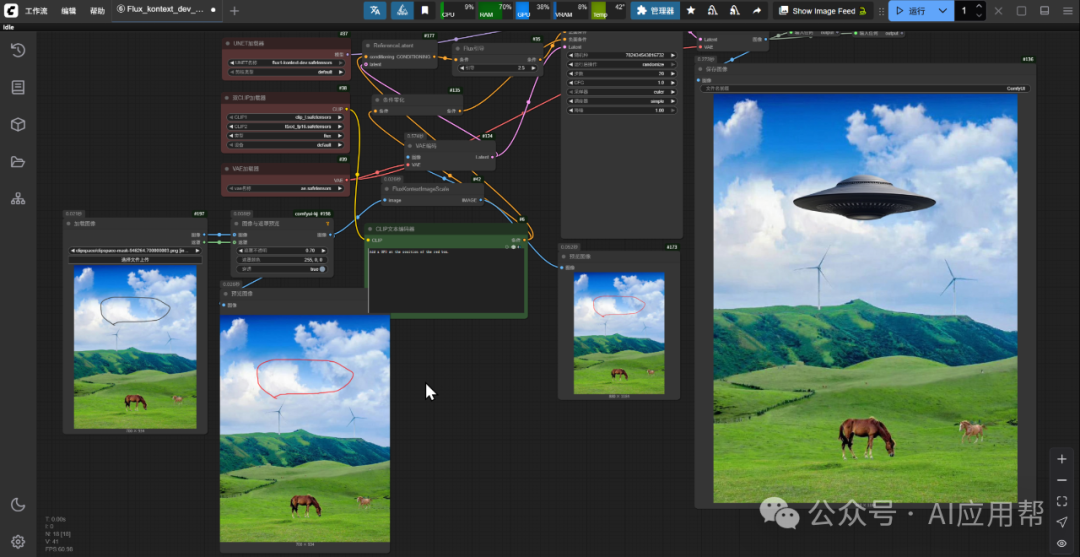Click the square stop-queue icon in top bar
Screen dimensions: 1080x557
click(1021, 10)
